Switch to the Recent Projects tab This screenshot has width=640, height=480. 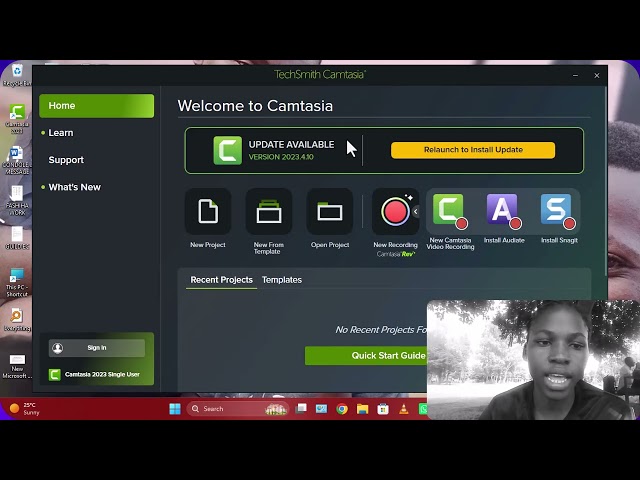[x=222, y=280]
